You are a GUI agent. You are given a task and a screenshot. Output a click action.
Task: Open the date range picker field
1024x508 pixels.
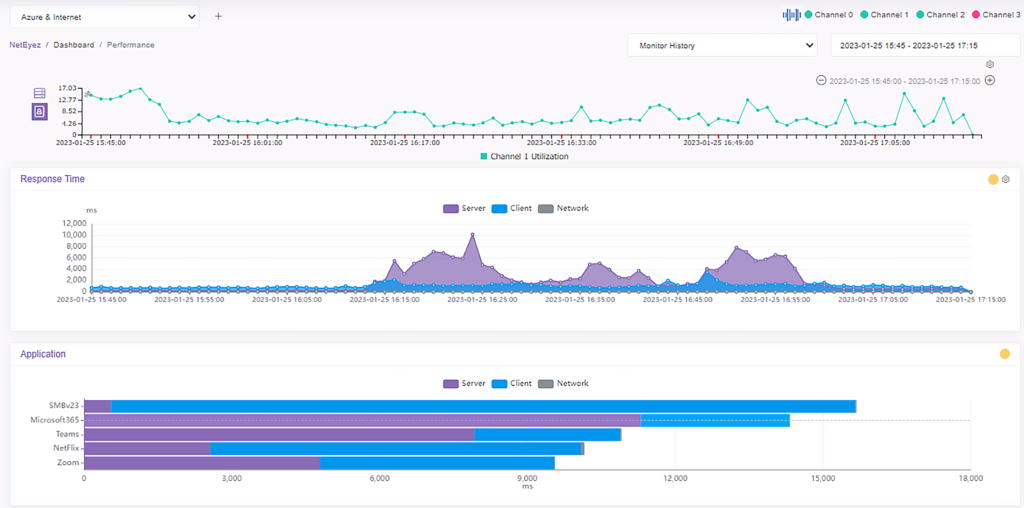click(x=925, y=46)
